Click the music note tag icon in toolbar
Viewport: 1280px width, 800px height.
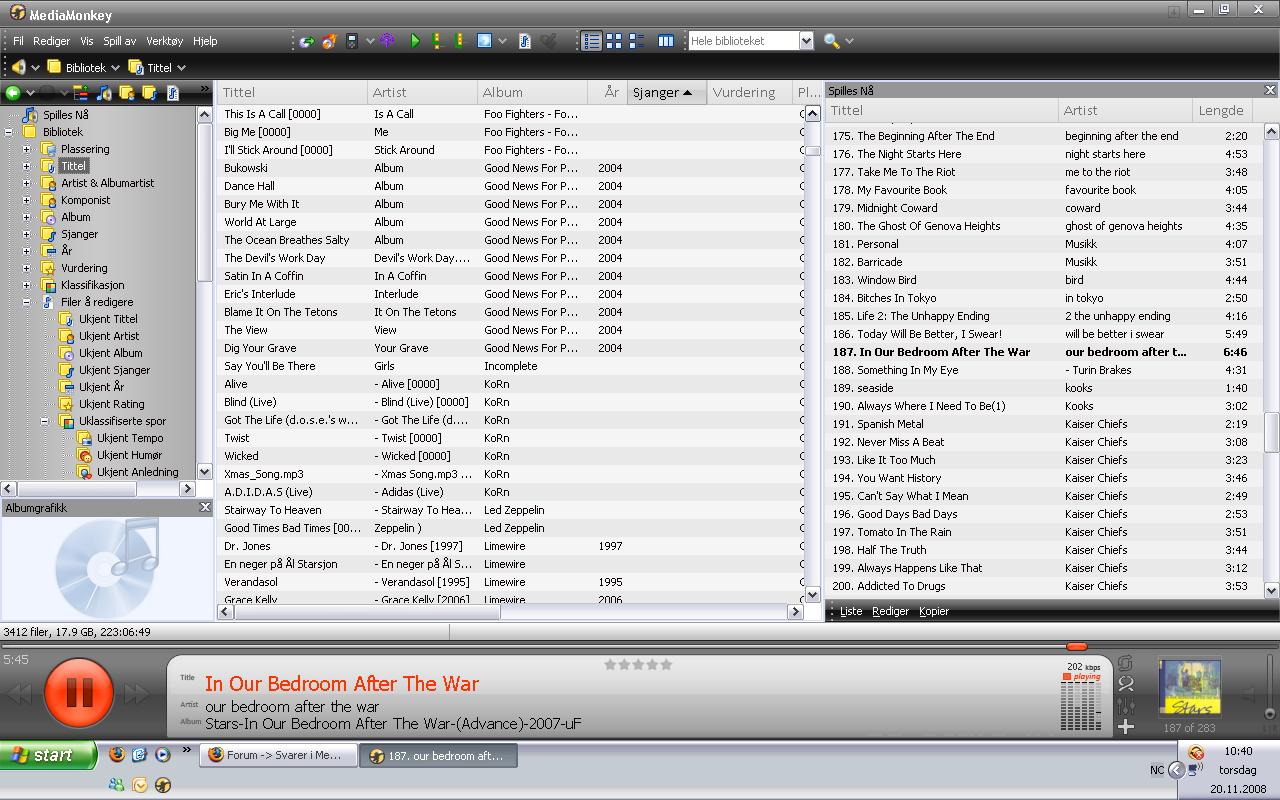(525, 41)
